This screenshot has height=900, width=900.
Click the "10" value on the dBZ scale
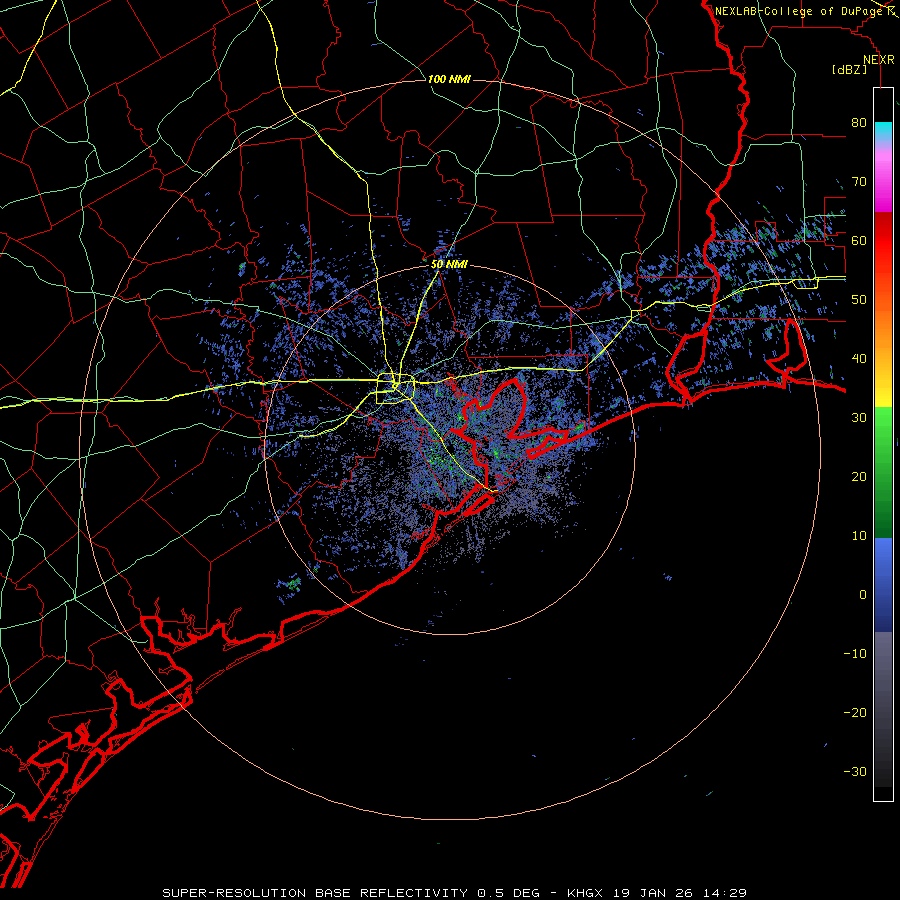pyautogui.click(x=859, y=536)
